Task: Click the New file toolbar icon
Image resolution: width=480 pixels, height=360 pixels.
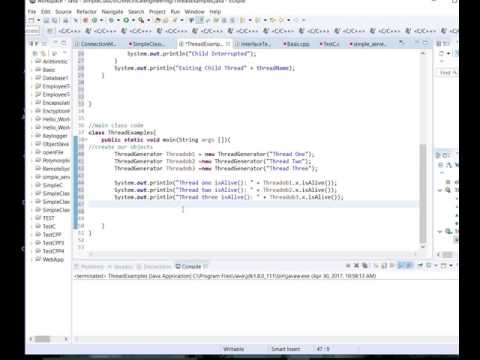Action: (x=32, y=20)
